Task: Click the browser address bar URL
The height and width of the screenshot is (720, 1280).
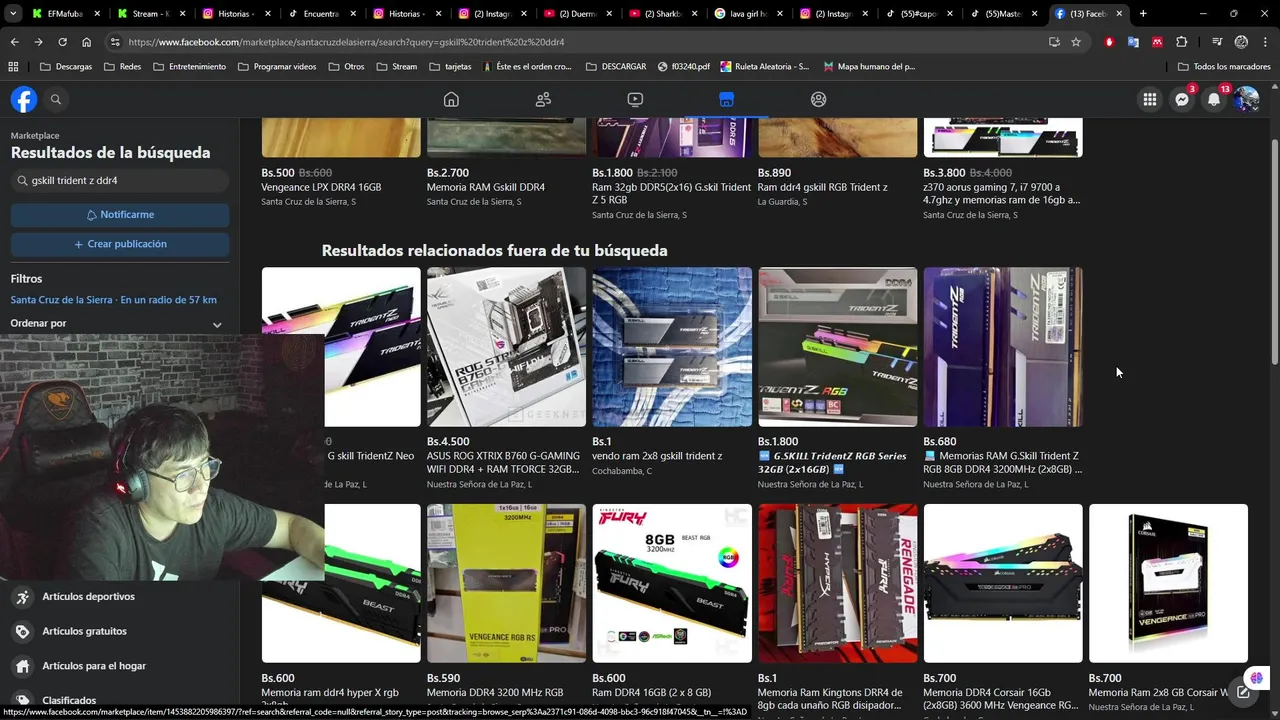Action: pos(346,42)
